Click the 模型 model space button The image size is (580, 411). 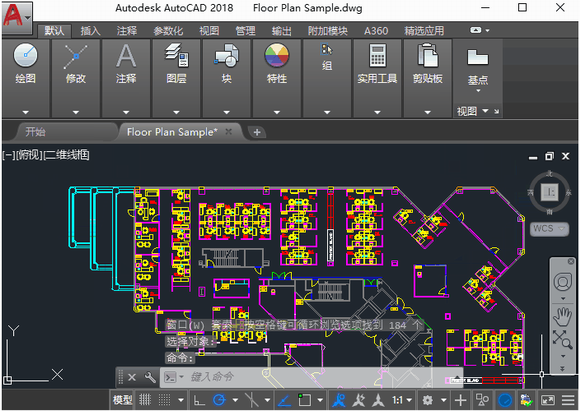coord(122,400)
